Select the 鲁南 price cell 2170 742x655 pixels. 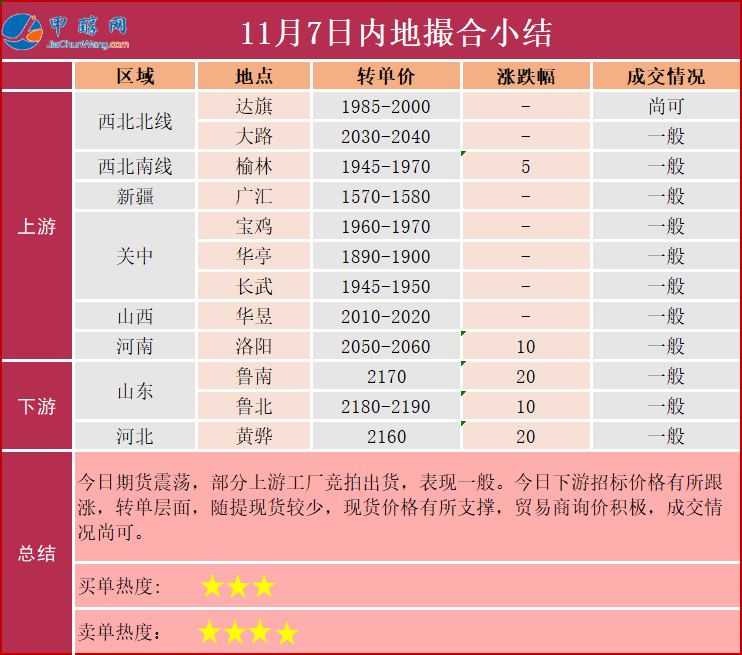click(386, 377)
